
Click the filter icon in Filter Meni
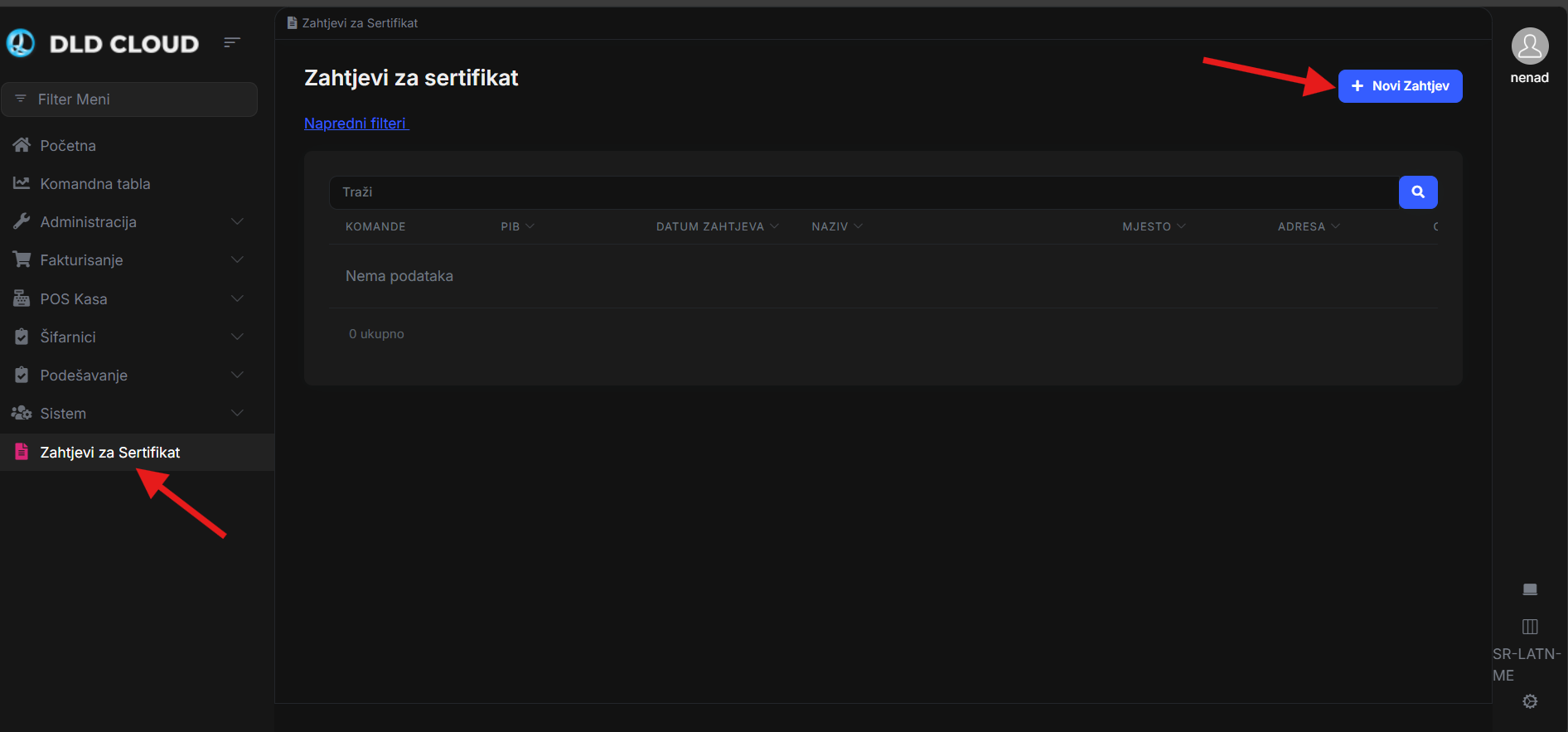pyautogui.click(x=21, y=99)
